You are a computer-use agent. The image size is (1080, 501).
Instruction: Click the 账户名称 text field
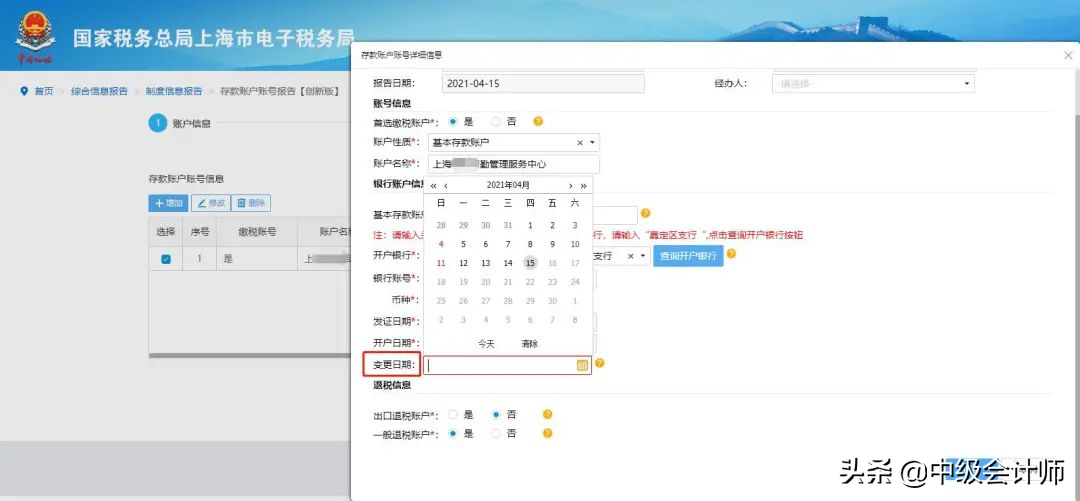click(514, 164)
